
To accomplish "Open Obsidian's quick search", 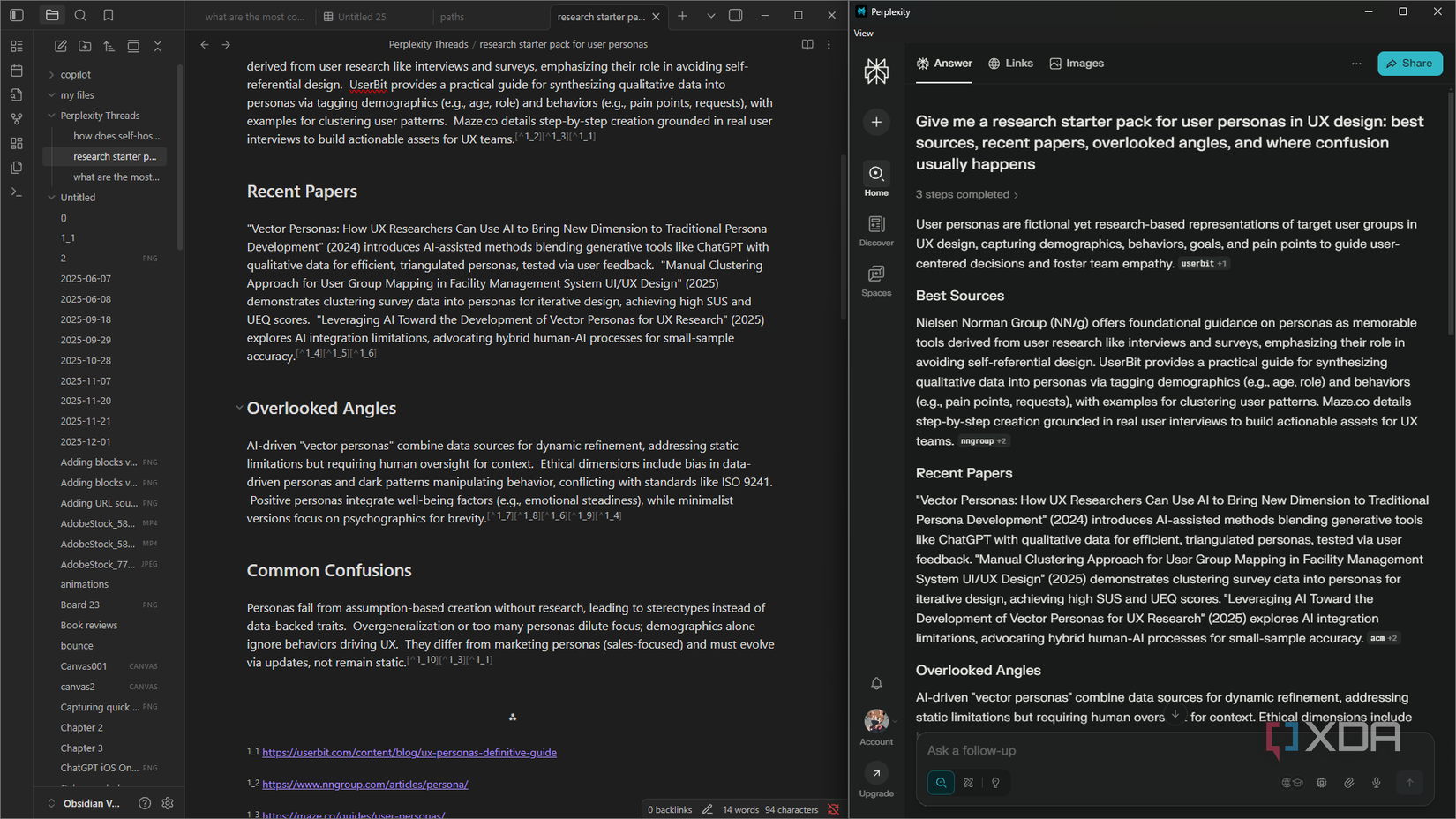I will [x=80, y=15].
